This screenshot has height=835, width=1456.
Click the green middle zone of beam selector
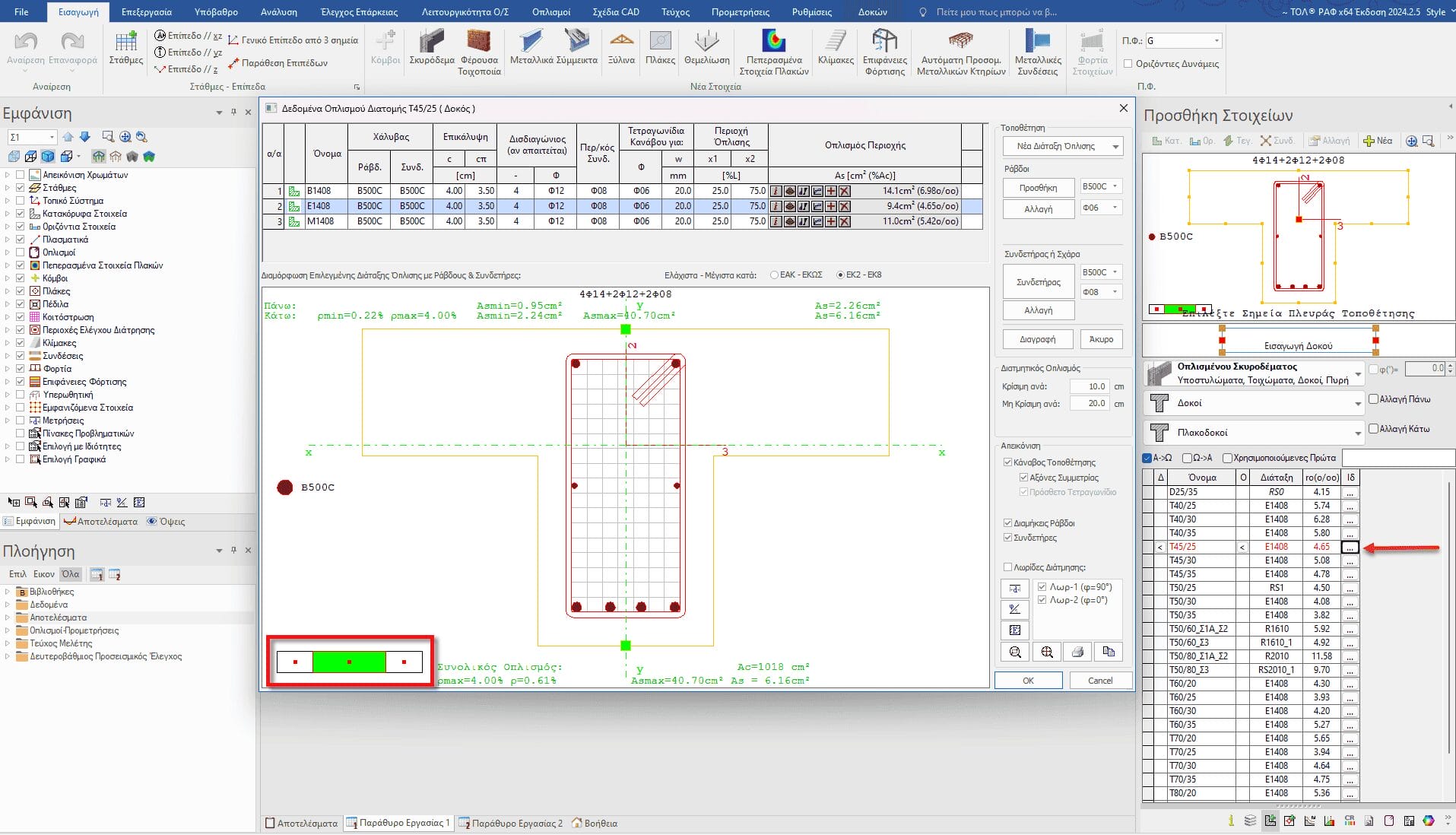pos(349,662)
